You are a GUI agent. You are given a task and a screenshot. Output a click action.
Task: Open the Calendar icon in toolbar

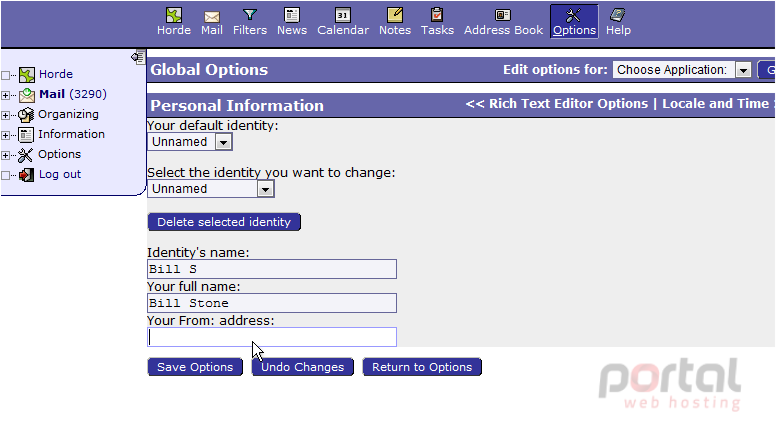coord(342,15)
